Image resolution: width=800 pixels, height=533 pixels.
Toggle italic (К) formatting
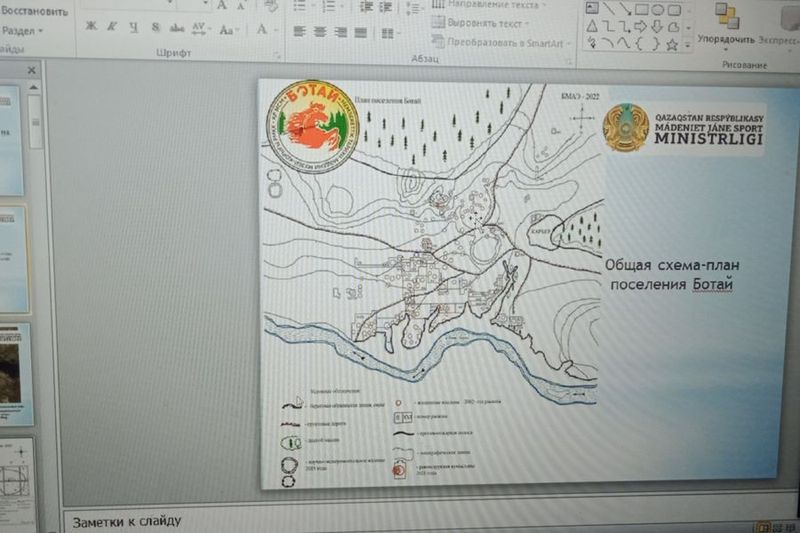[x=111, y=27]
